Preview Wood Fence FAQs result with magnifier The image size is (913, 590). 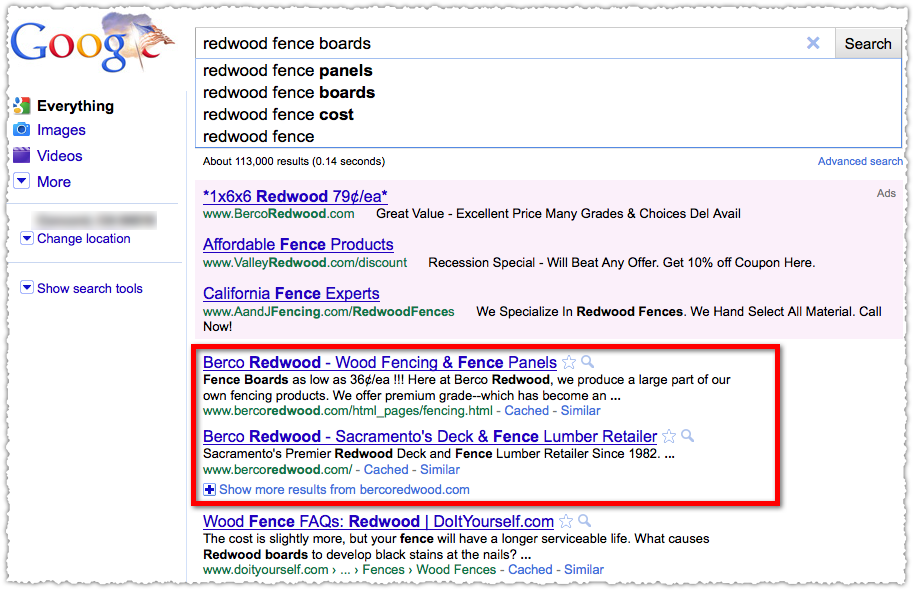[x=585, y=521]
